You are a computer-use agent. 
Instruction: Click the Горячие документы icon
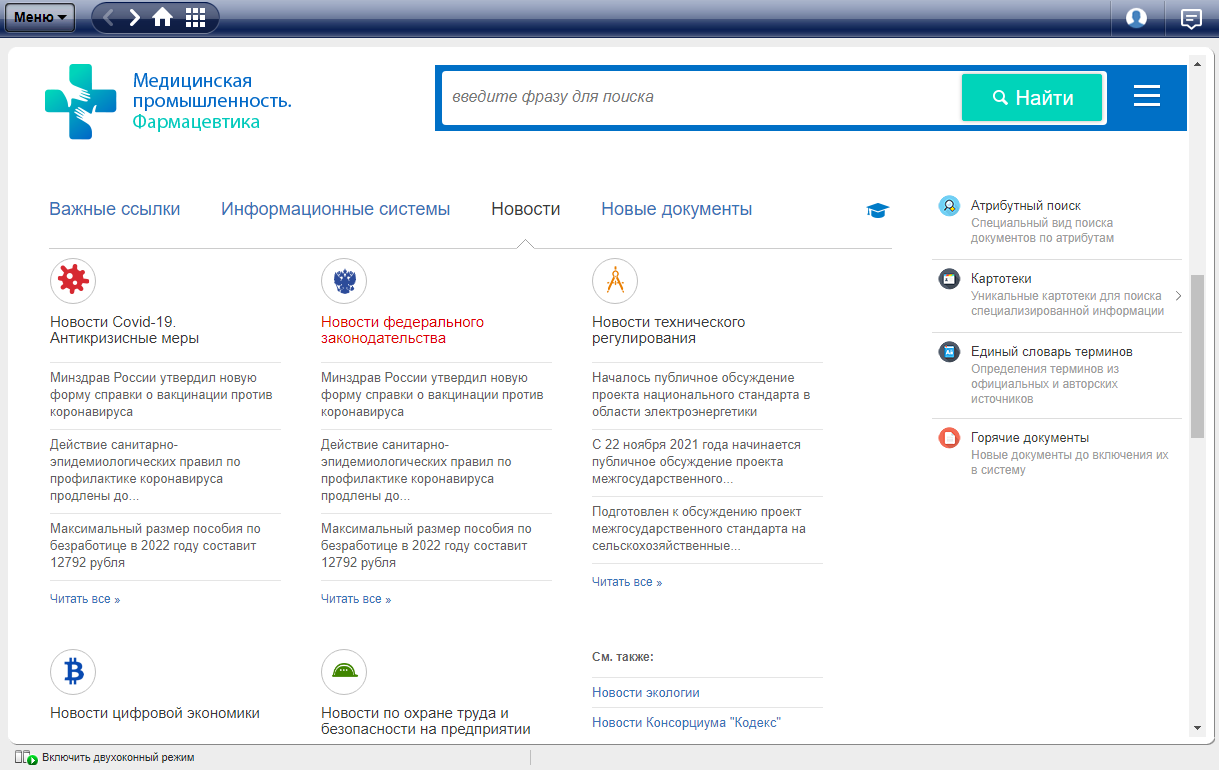(949, 438)
